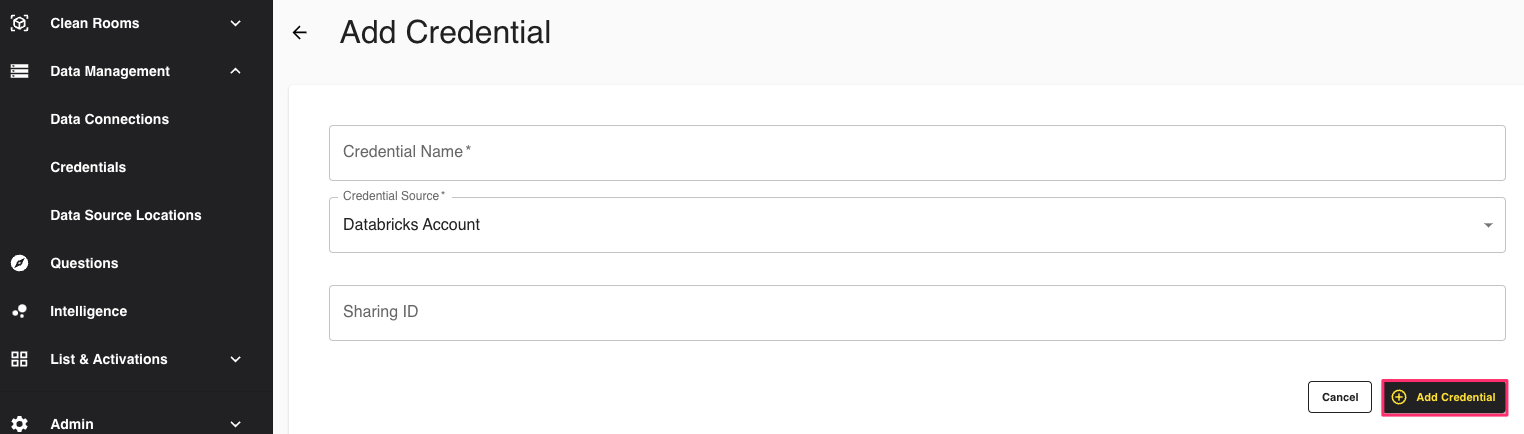Go back using the left arrow
The width and height of the screenshot is (1524, 434).
point(299,33)
